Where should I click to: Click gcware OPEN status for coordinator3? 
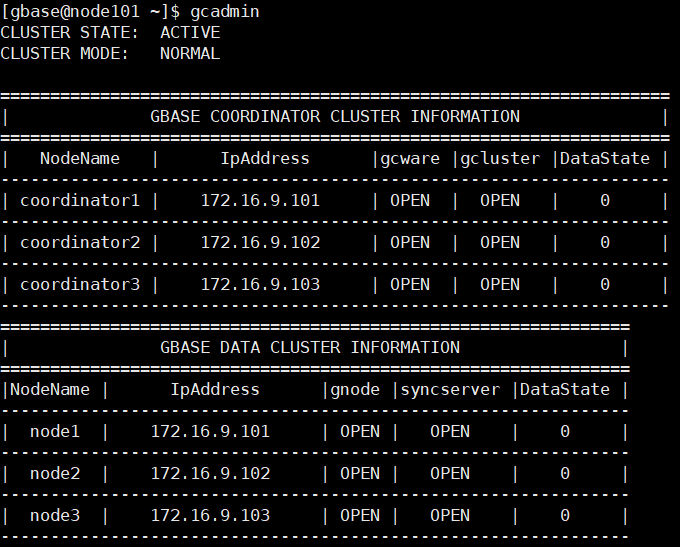click(410, 285)
